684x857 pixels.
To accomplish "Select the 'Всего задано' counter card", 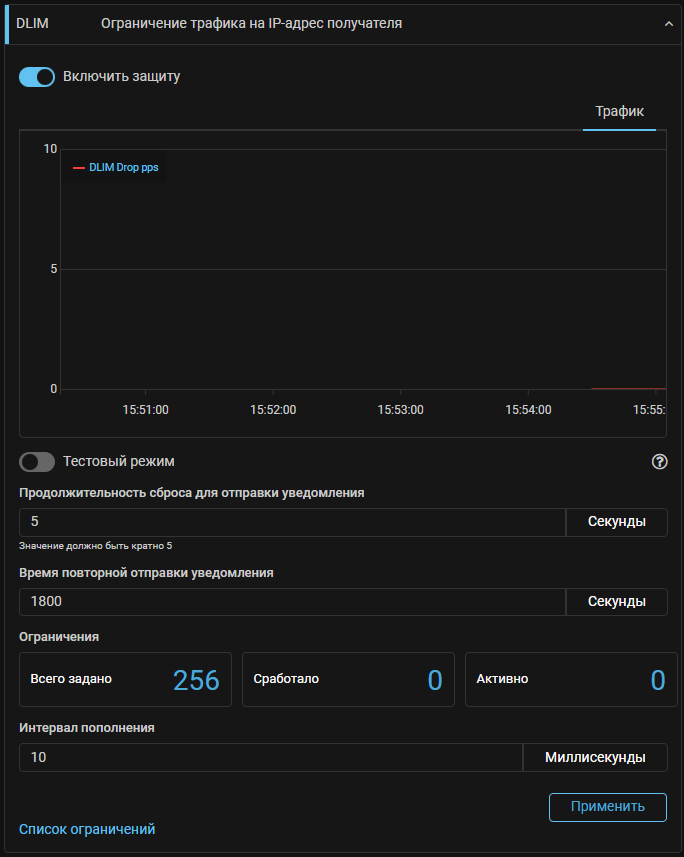I will [x=125, y=679].
